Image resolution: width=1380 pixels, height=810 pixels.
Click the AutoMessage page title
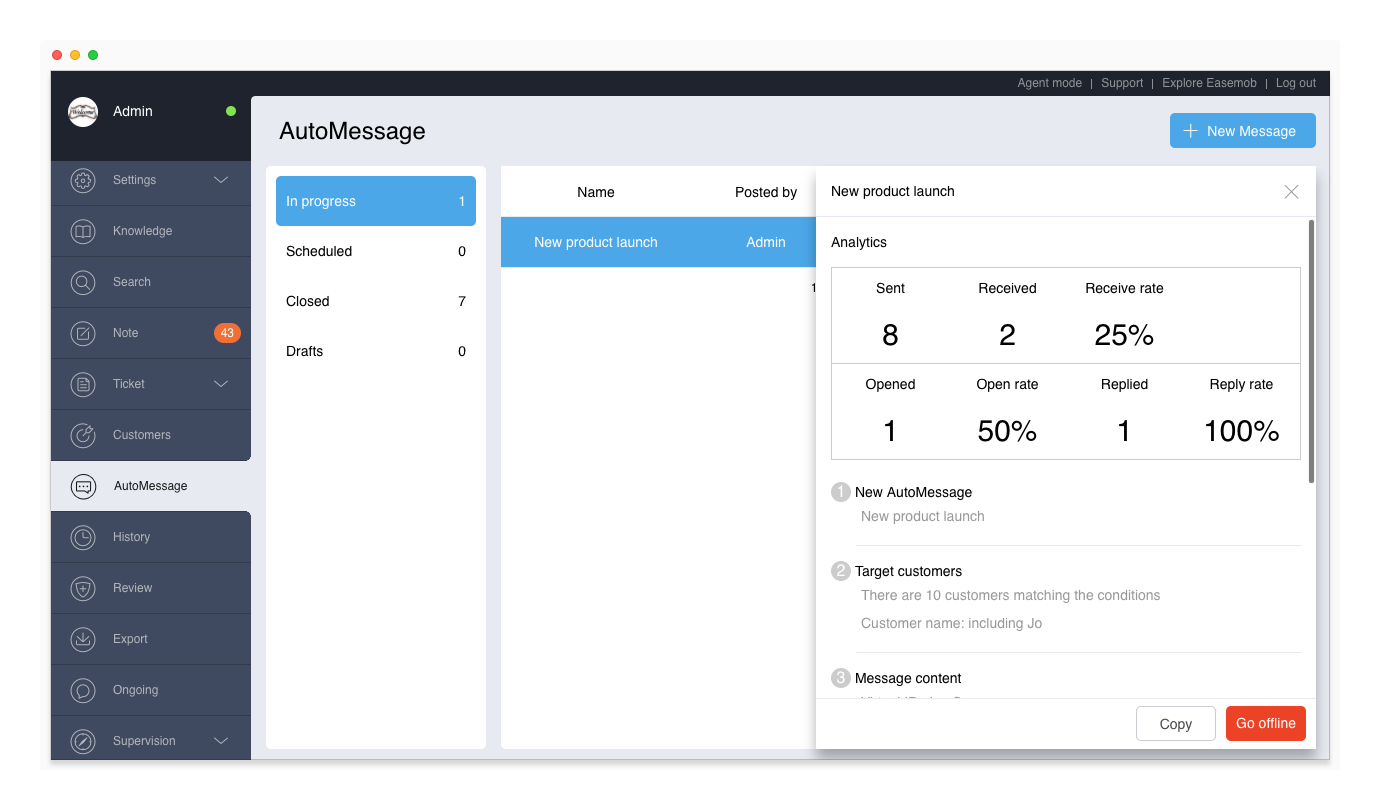tap(352, 131)
